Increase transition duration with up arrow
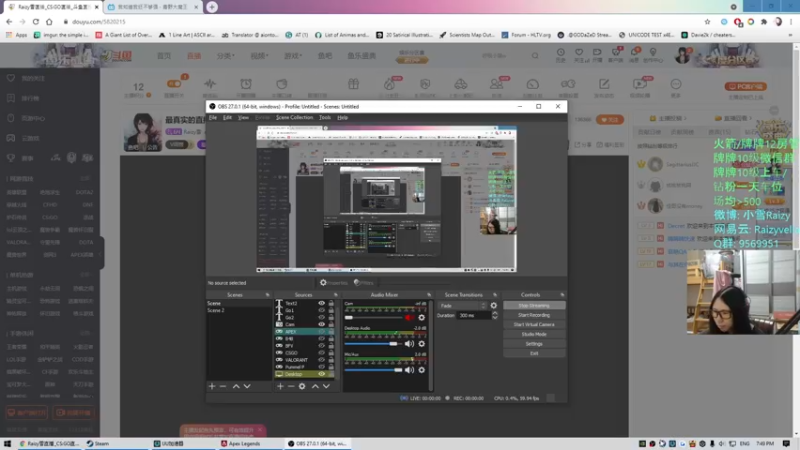 (494, 313)
